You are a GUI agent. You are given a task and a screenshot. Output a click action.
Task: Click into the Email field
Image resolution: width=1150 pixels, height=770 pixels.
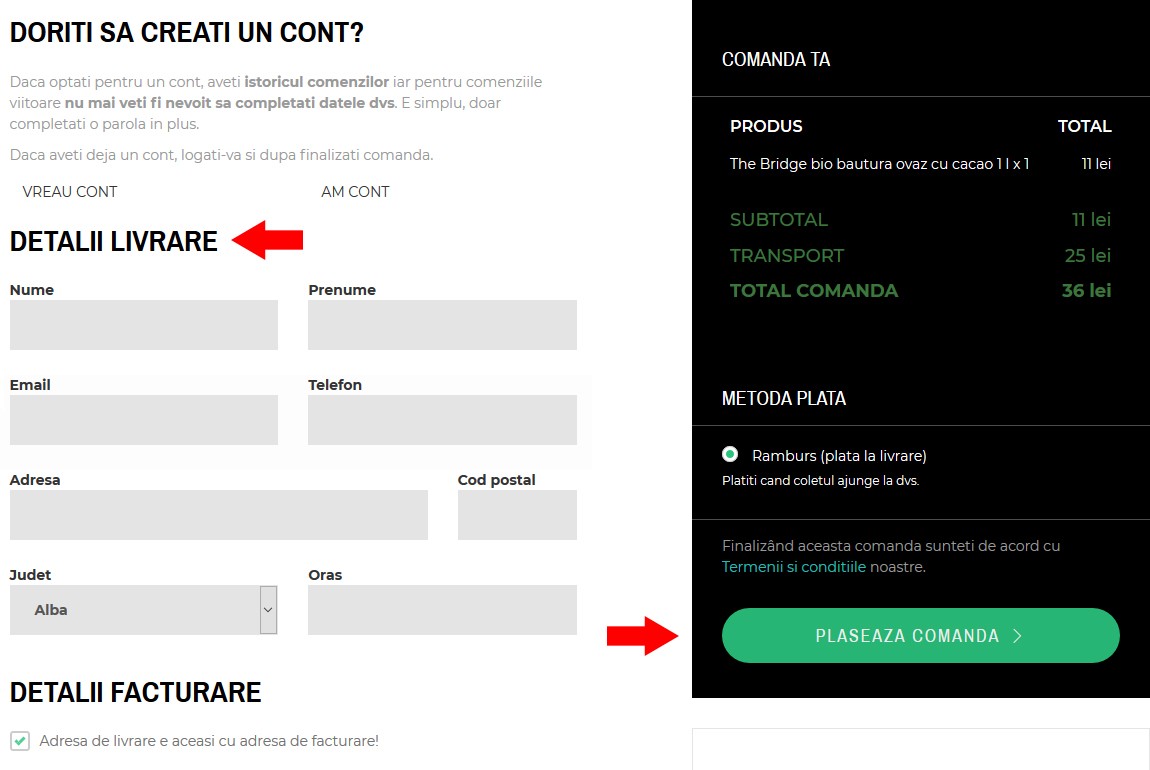(x=144, y=419)
